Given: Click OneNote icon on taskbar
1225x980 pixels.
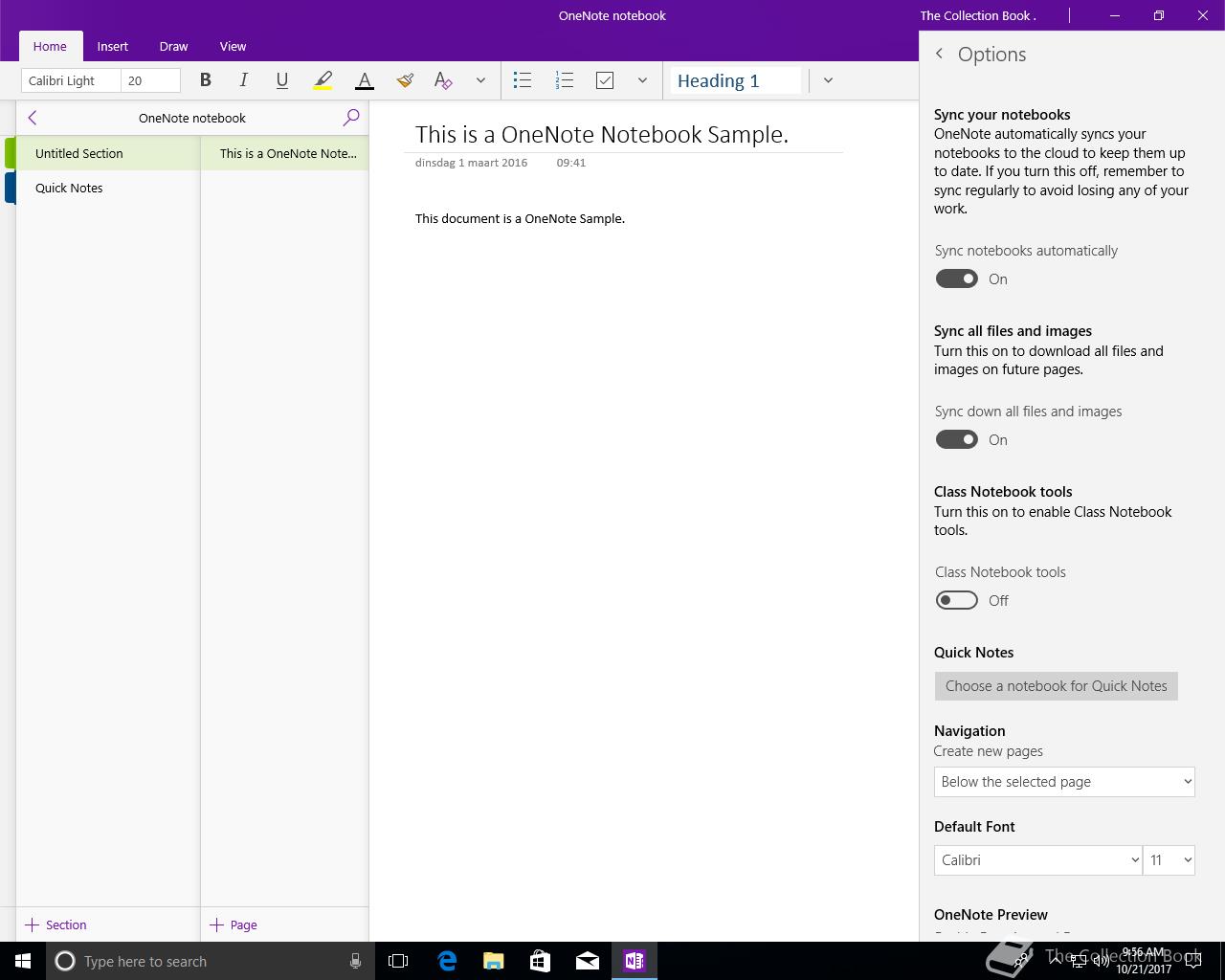Looking at the screenshot, I should (x=635, y=961).
